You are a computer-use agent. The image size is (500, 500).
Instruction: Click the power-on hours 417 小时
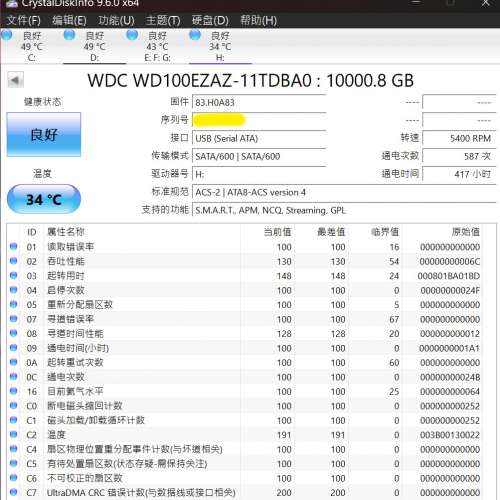pos(459,174)
